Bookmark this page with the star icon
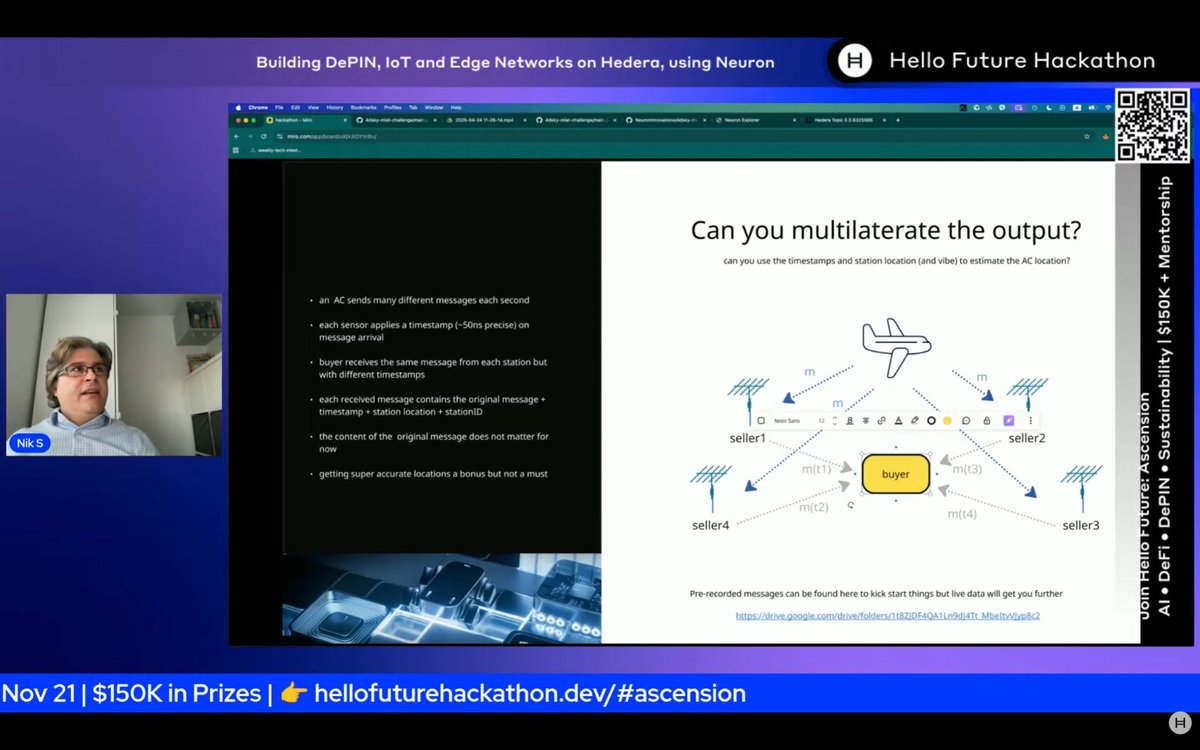Screen dimensions: 1200x750 [x=1087, y=136]
